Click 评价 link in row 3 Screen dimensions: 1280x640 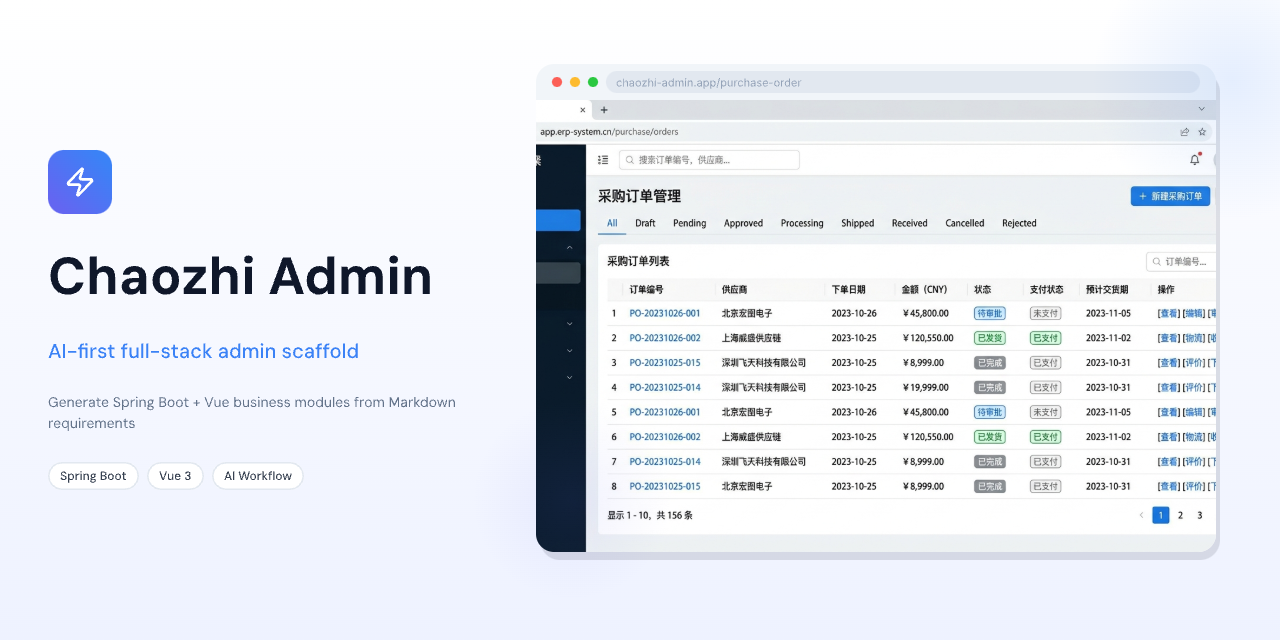point(1194,363)
